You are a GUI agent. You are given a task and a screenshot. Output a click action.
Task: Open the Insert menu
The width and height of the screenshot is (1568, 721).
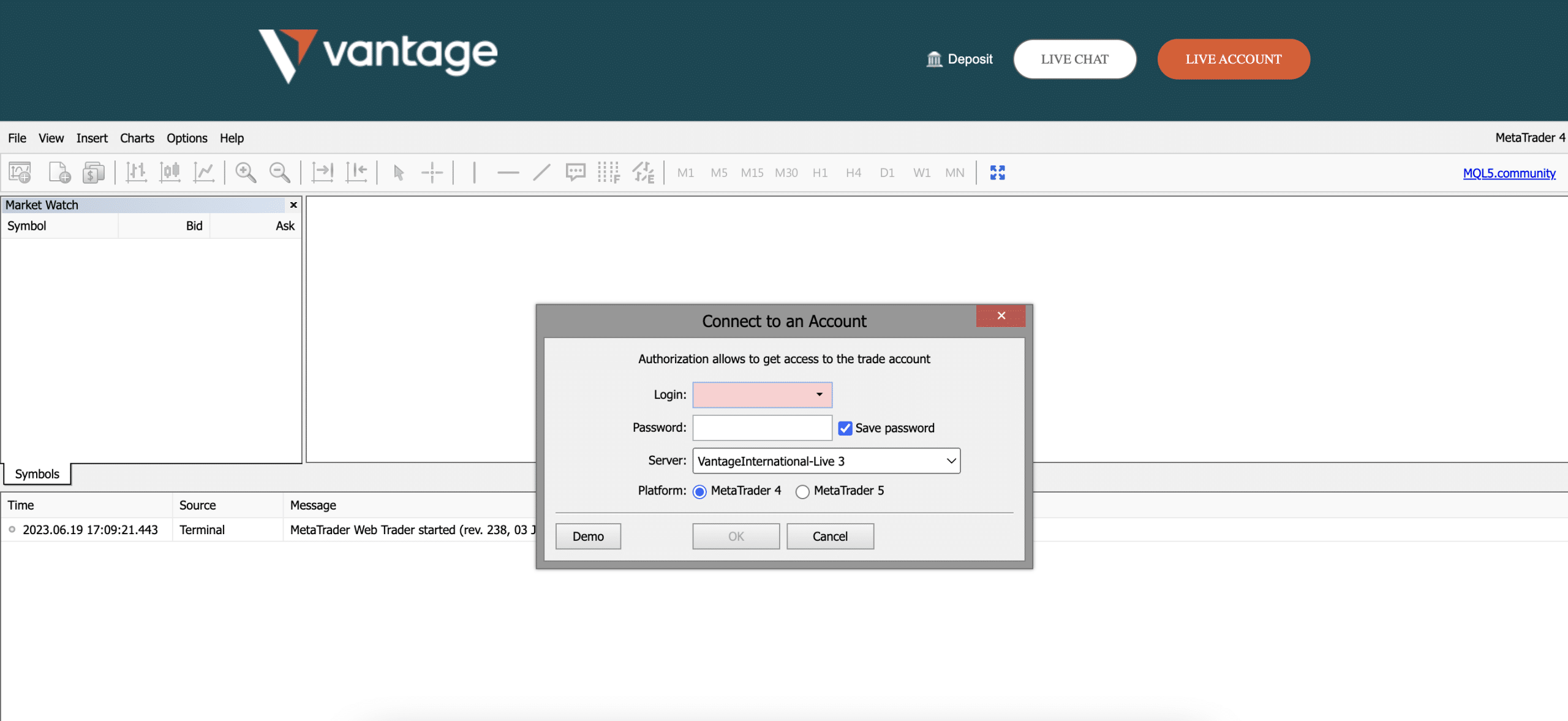(x=92, y=138)
